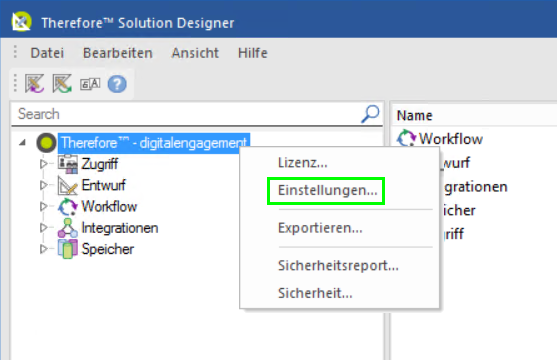Click the Integrationen node icon
Viewport: 557px width, 360px height.
[67, 228]
